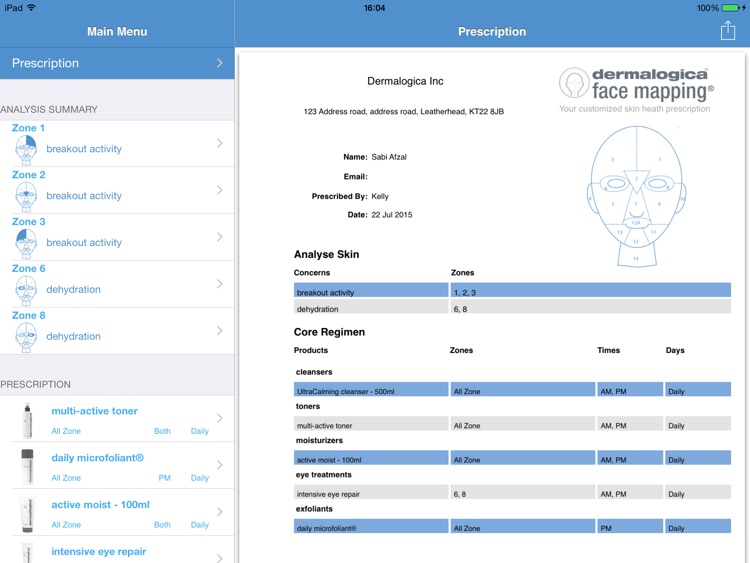Click the name Sabi Afzal
The height and width of the screenshot is (563, 750).
coord(389,157)
